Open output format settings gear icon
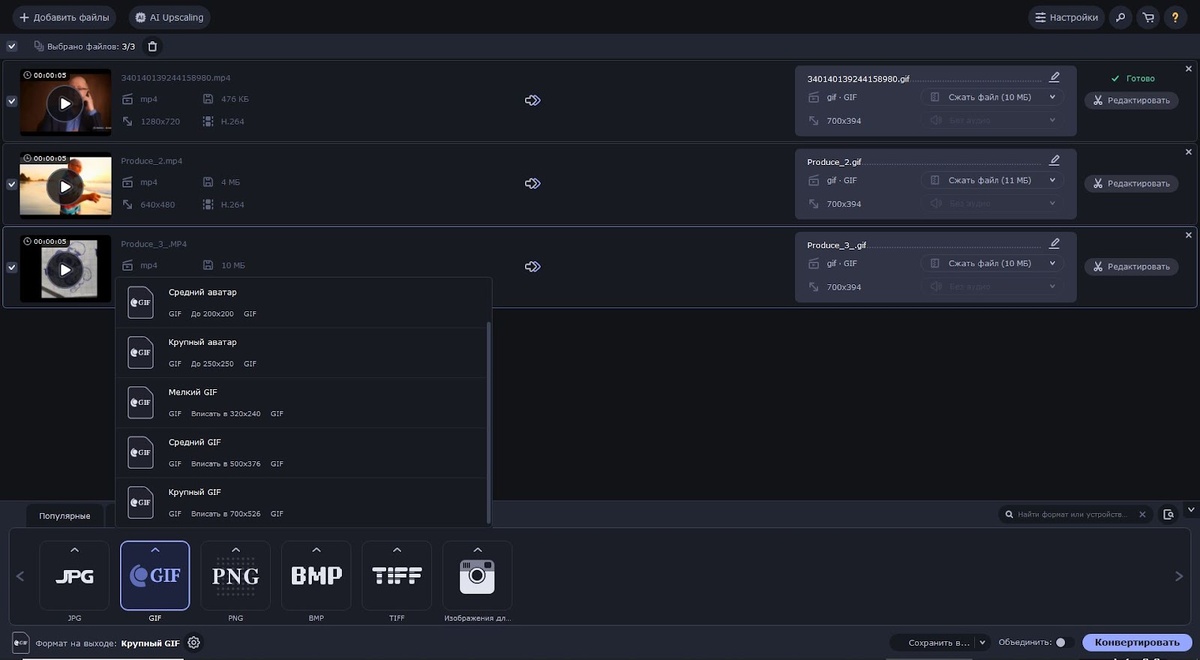The height and width of the screenshot is (660, 1200). (x=194, y=643)
